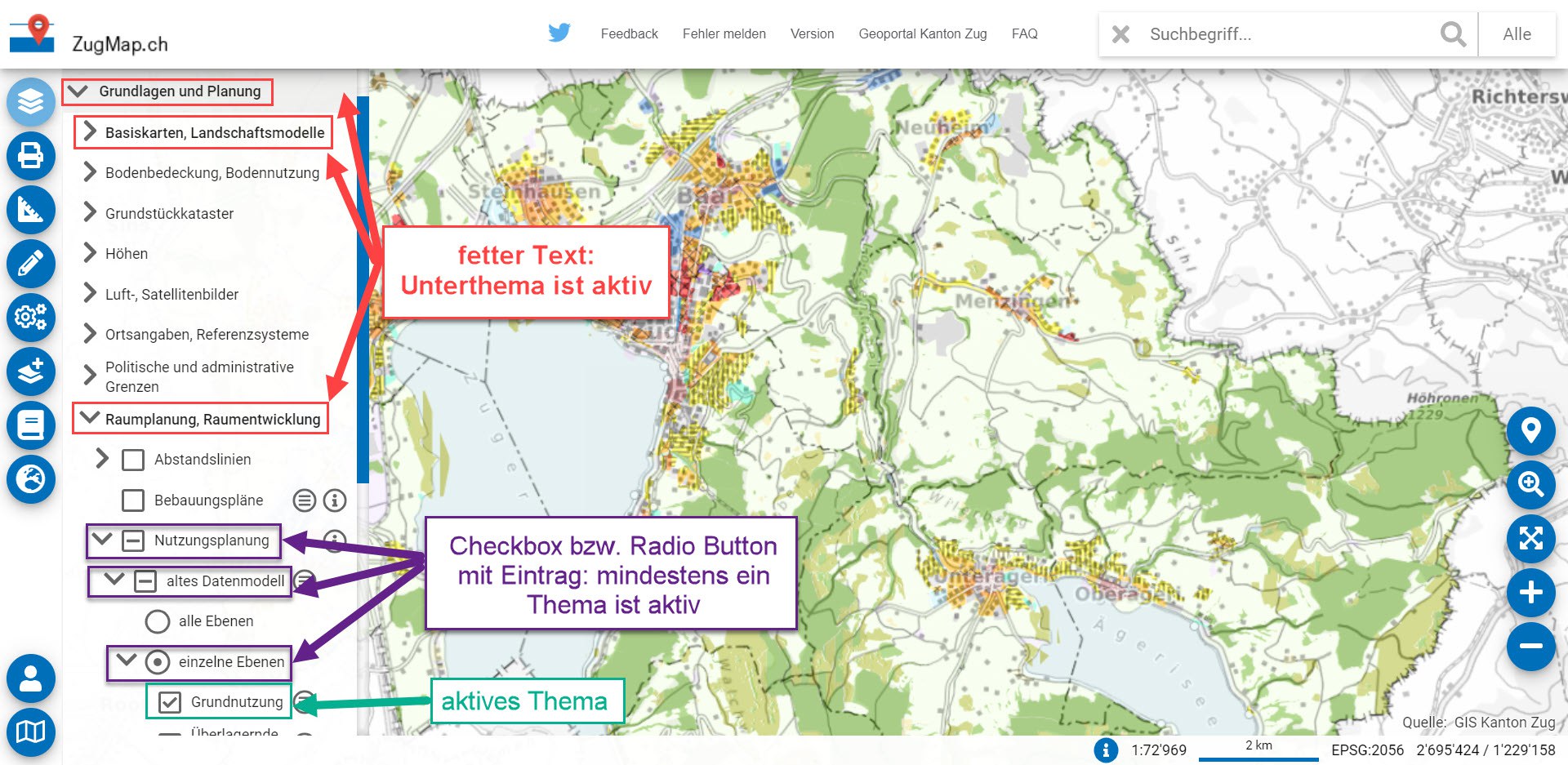Click the Geoportal Kanton Zug link
Screen dimensions: 1568x765
pyautogui.click(x=922, y=34)
